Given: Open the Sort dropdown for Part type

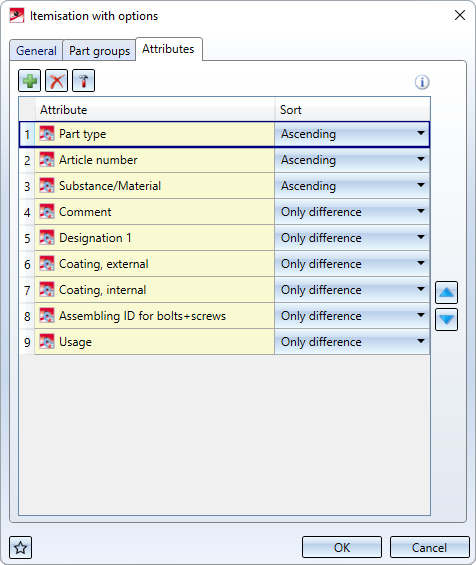Looking at the screenshot, I should [x=352, y=134].
